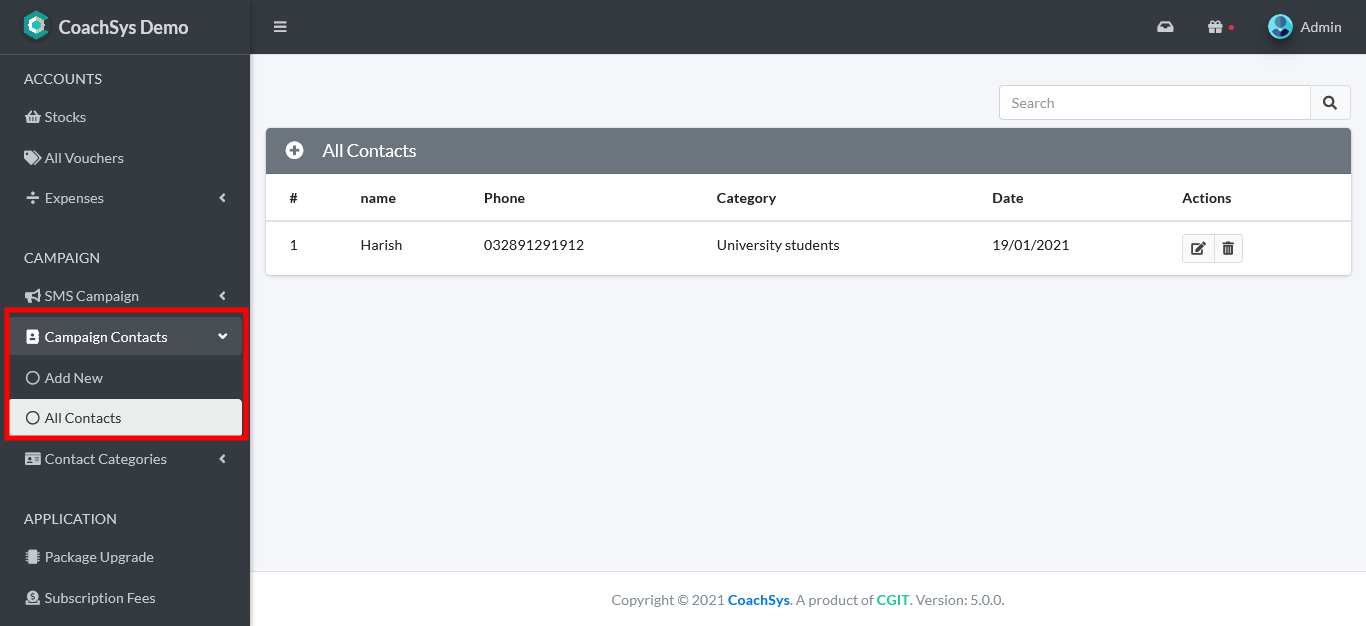Select Add New under Campaign Contacts

pos(74,377)
